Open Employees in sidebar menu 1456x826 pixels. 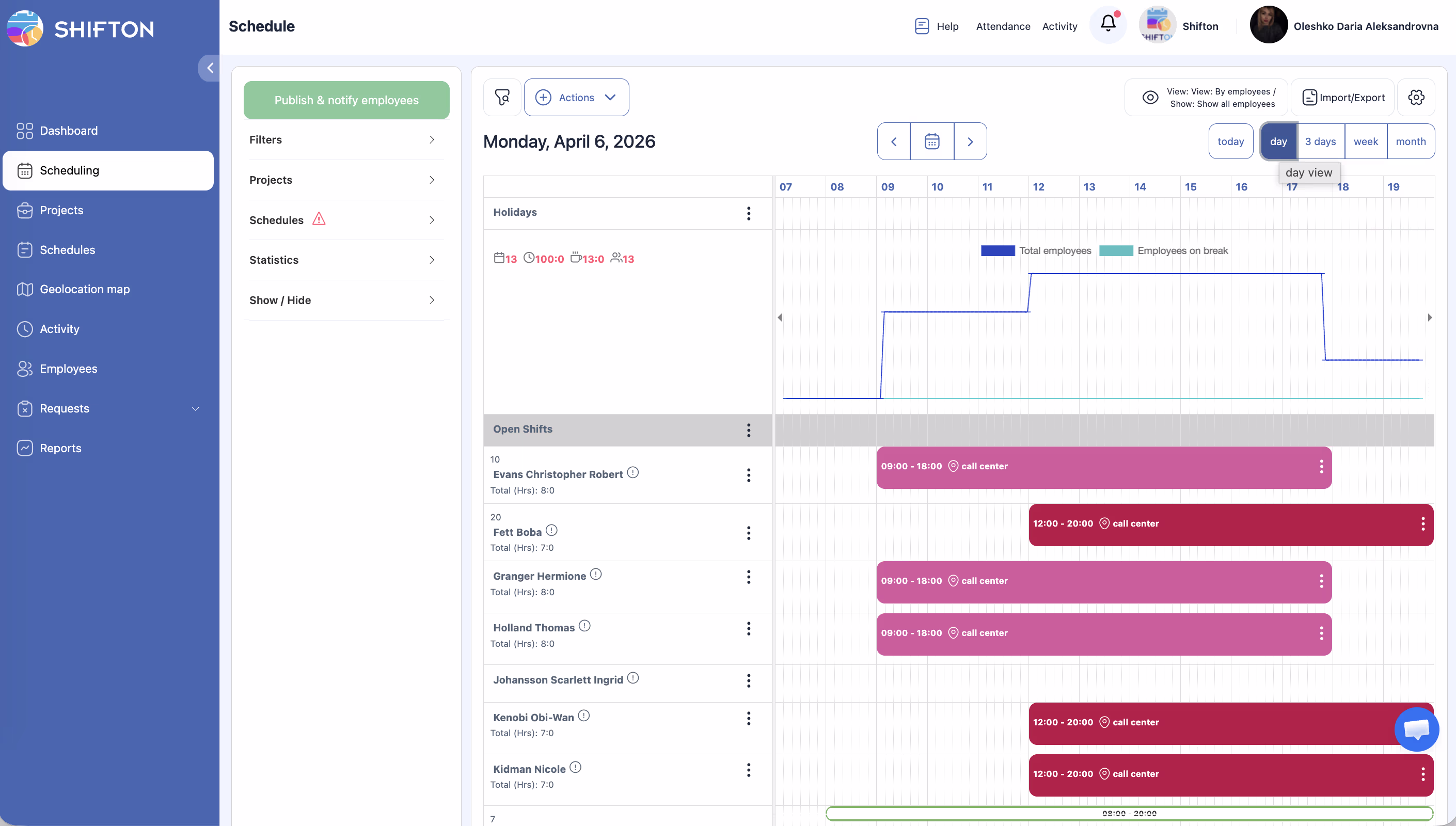[x=68, y=369]
